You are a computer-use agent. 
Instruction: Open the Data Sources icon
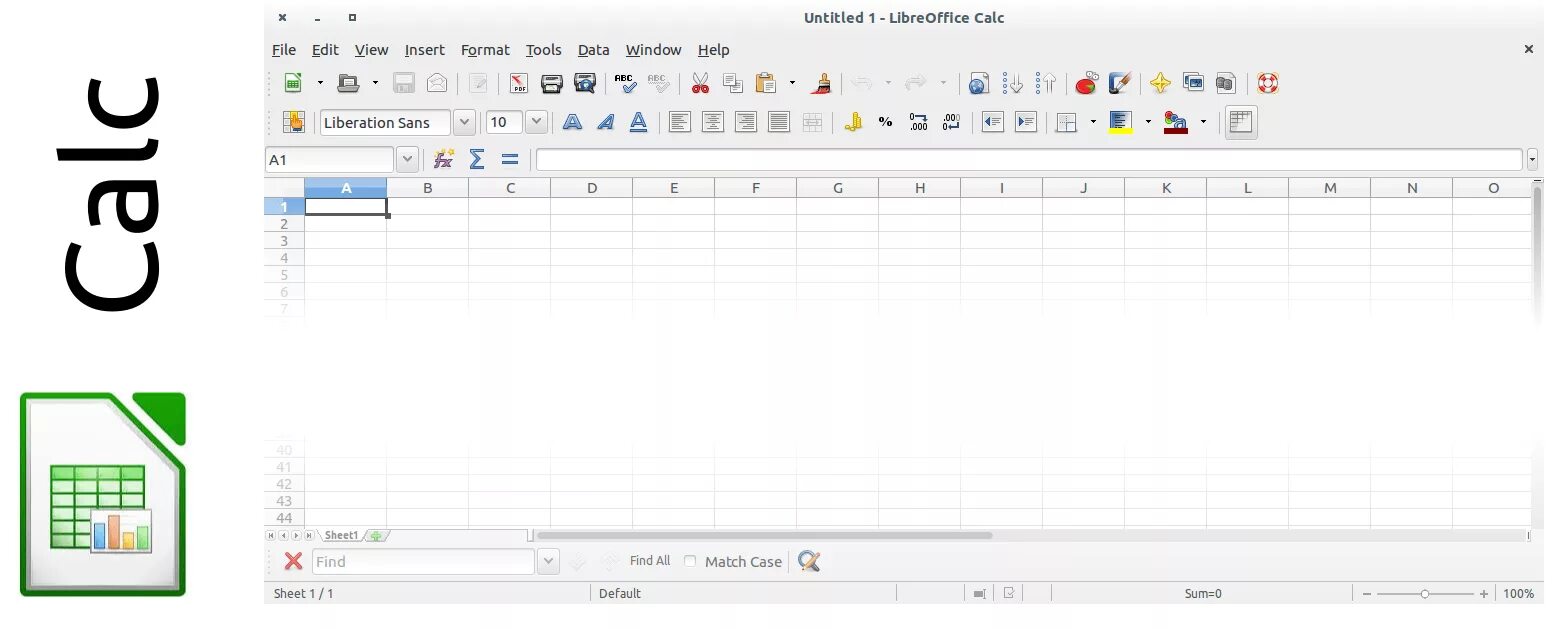click(x=1226, y=83)
